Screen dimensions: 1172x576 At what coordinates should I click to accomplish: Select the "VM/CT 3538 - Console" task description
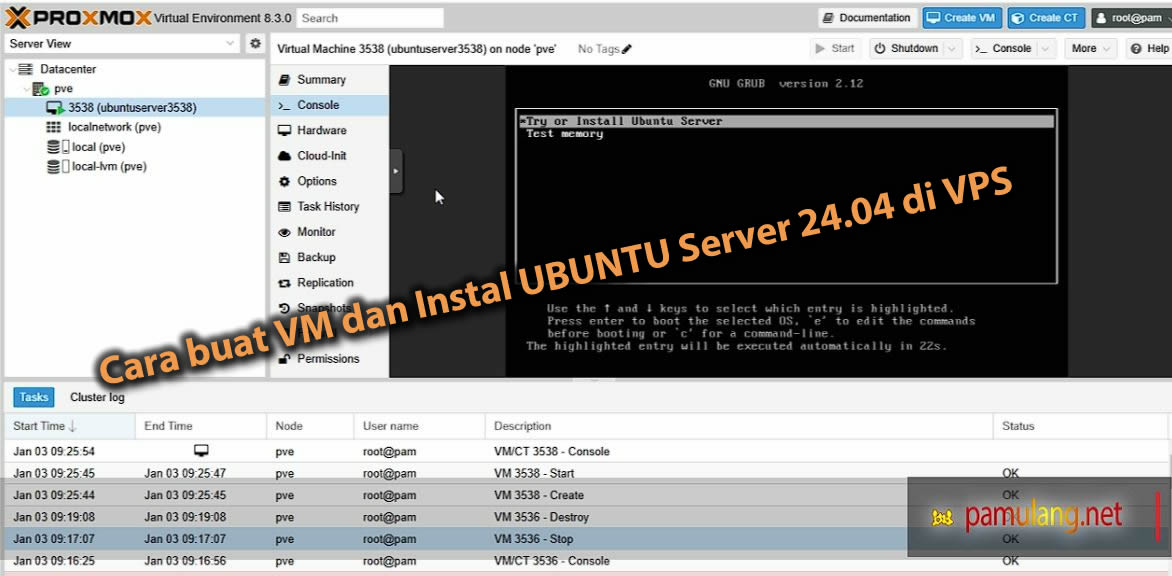[x=552, y=451]
